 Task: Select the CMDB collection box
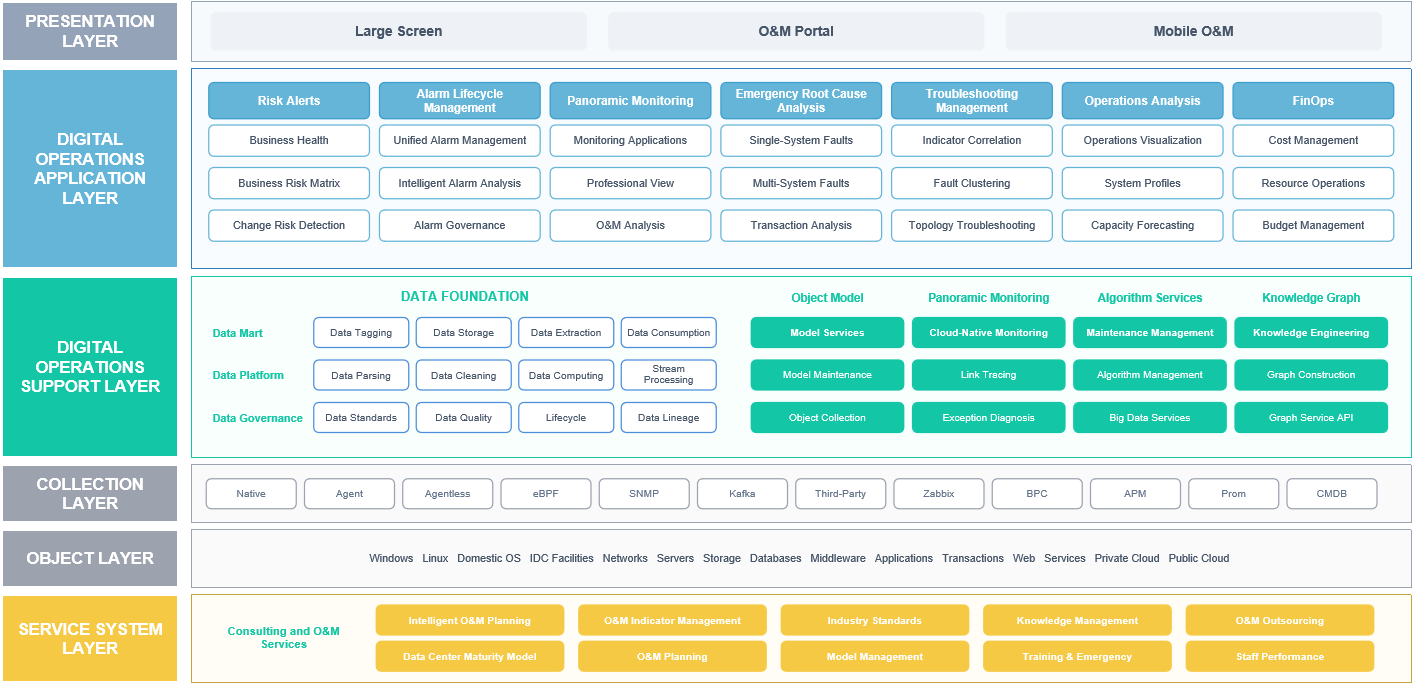(x=1332, y=494)
